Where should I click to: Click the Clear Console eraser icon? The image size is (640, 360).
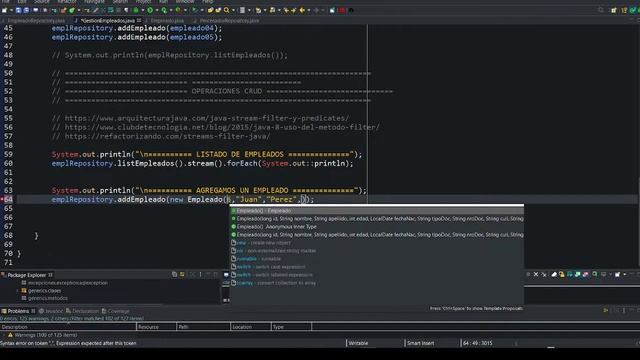554,275
